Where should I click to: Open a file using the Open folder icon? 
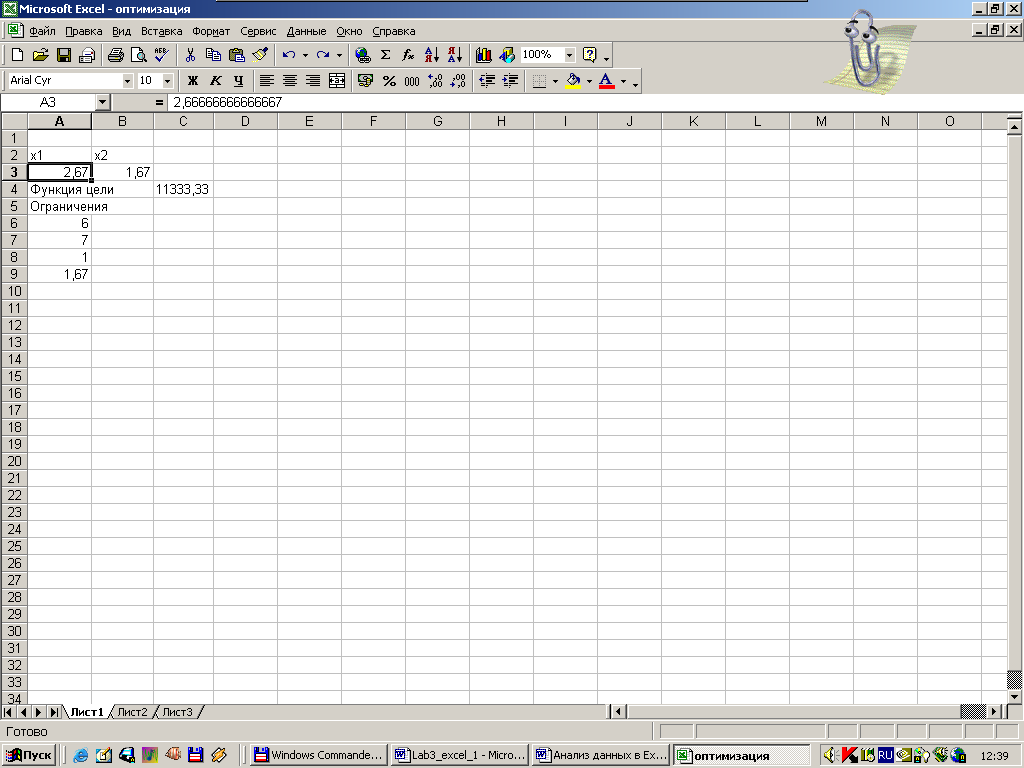click(x=40, y=55)
